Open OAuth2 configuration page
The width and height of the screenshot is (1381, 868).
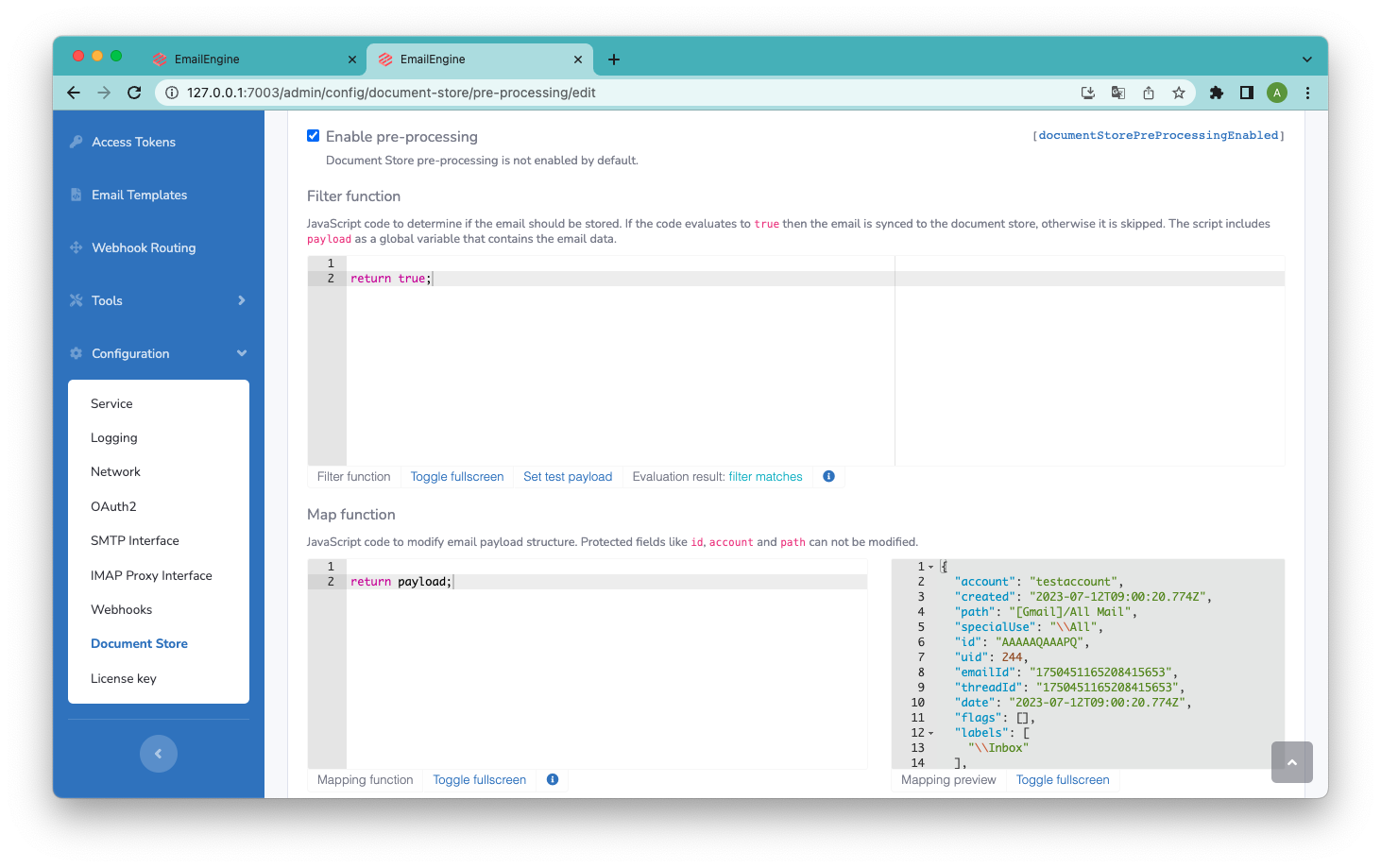113,506
